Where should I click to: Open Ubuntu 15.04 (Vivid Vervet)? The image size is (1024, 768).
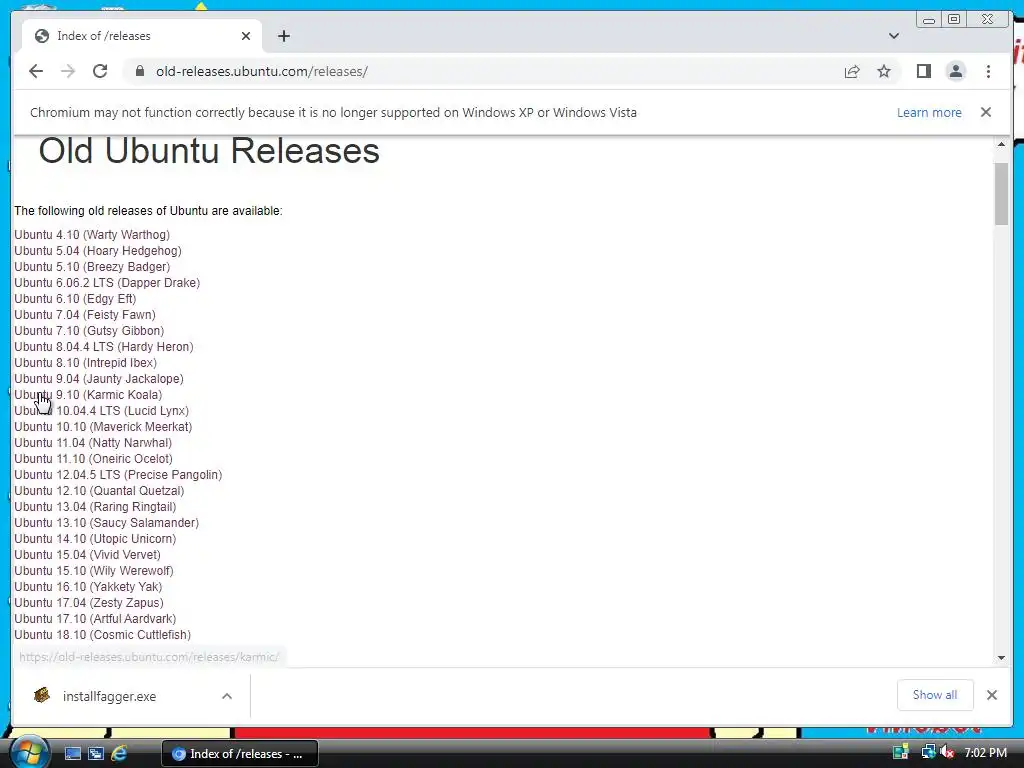[88, 554]
